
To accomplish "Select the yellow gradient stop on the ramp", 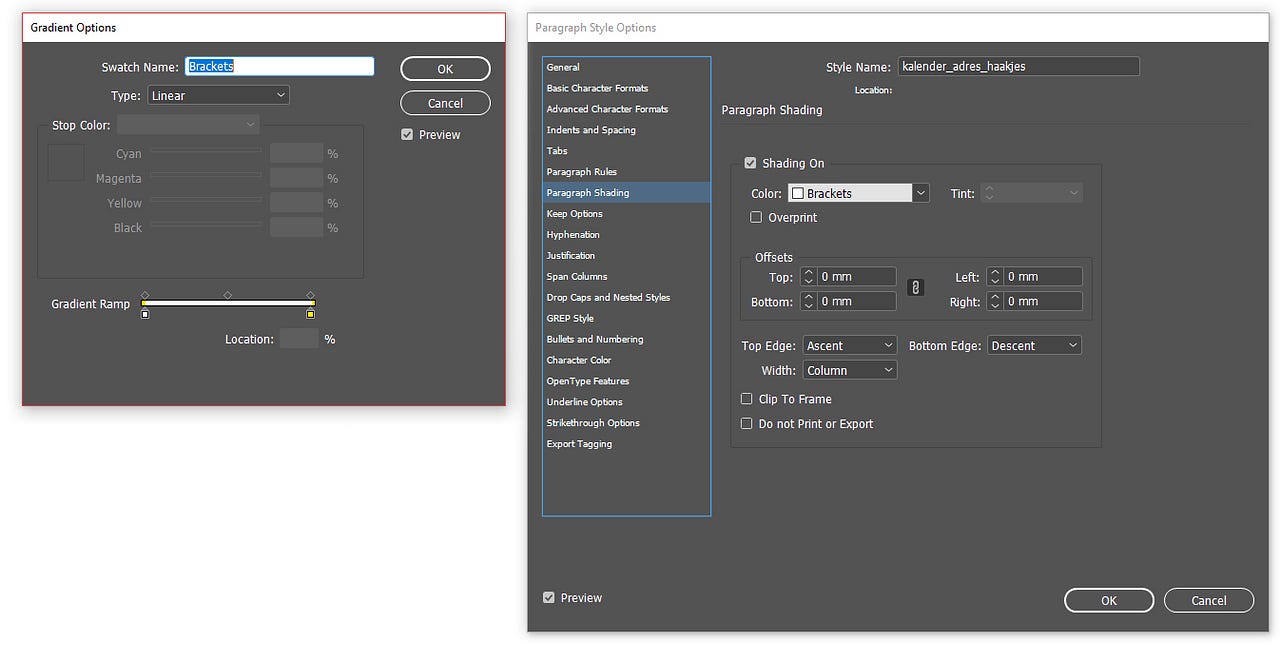I will point(310,313).
